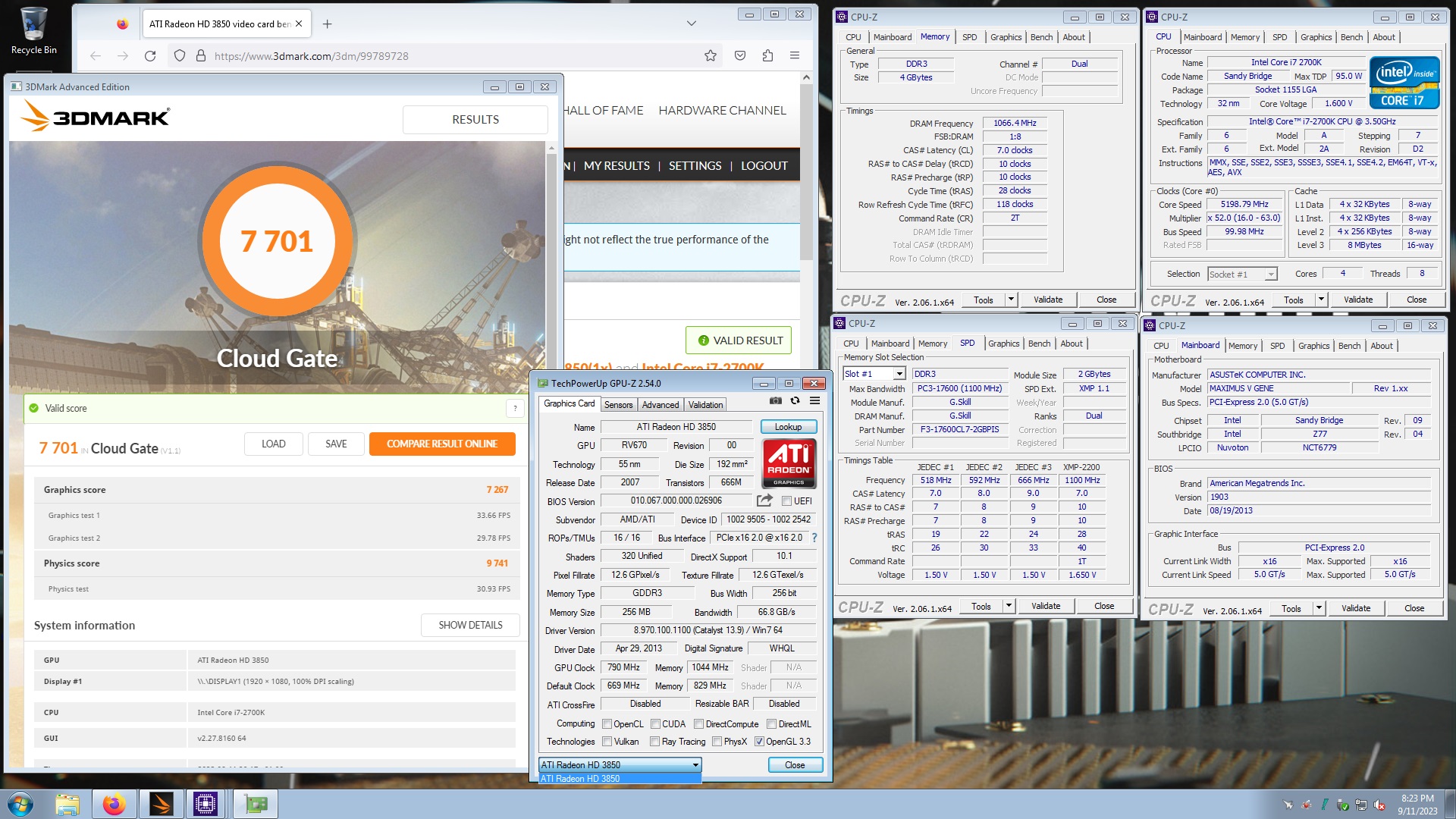Image resolution: width=1456 pixels, height=819 pixels.
Task: Open the Recycle Bin desktop icon
Action: tap(33, 32)
